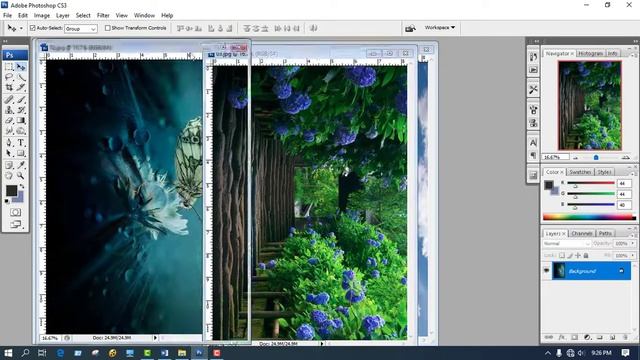Screen dimensions: 640x360
Task: Open the Filter menu
Action: click(103, 16)
